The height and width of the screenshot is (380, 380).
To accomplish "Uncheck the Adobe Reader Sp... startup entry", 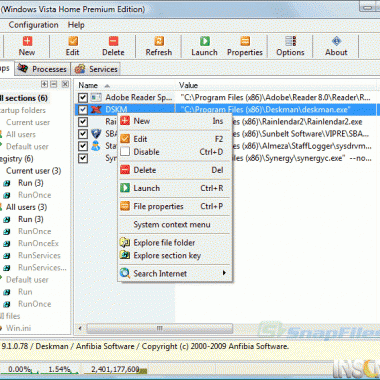I will click(83, 98).
